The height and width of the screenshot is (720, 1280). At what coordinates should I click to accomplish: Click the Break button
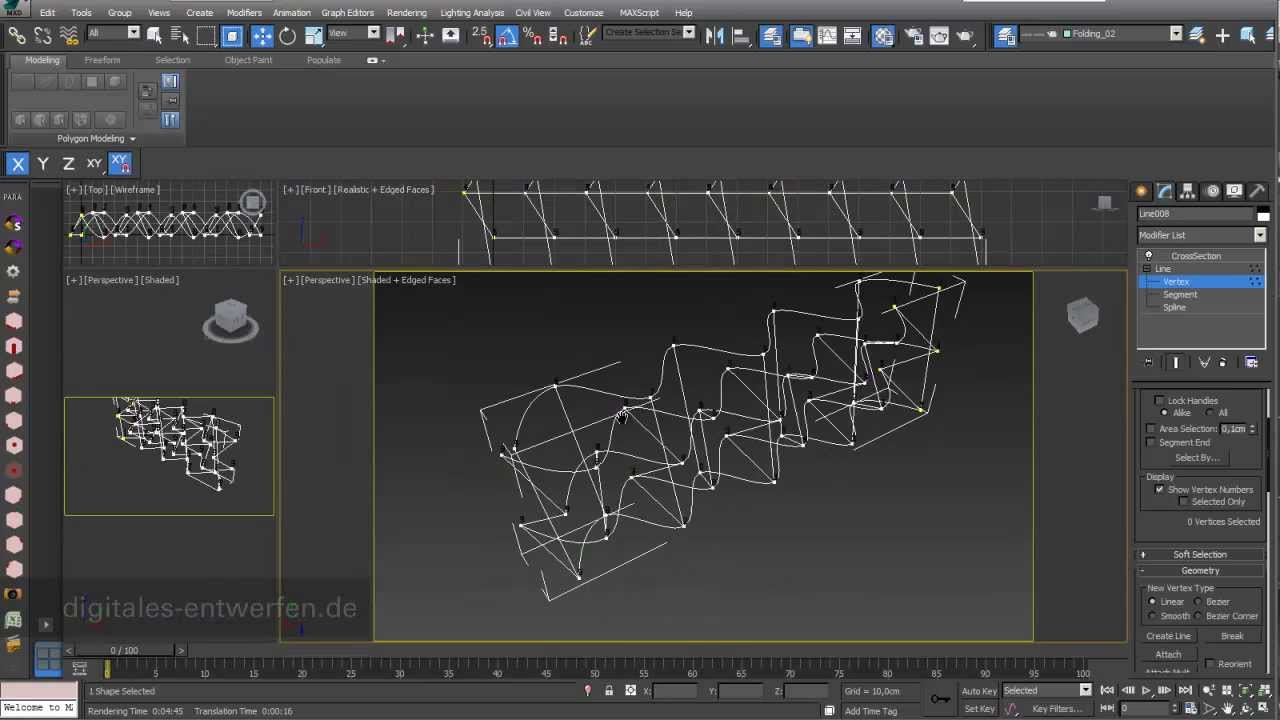[x=1232, y=636]
